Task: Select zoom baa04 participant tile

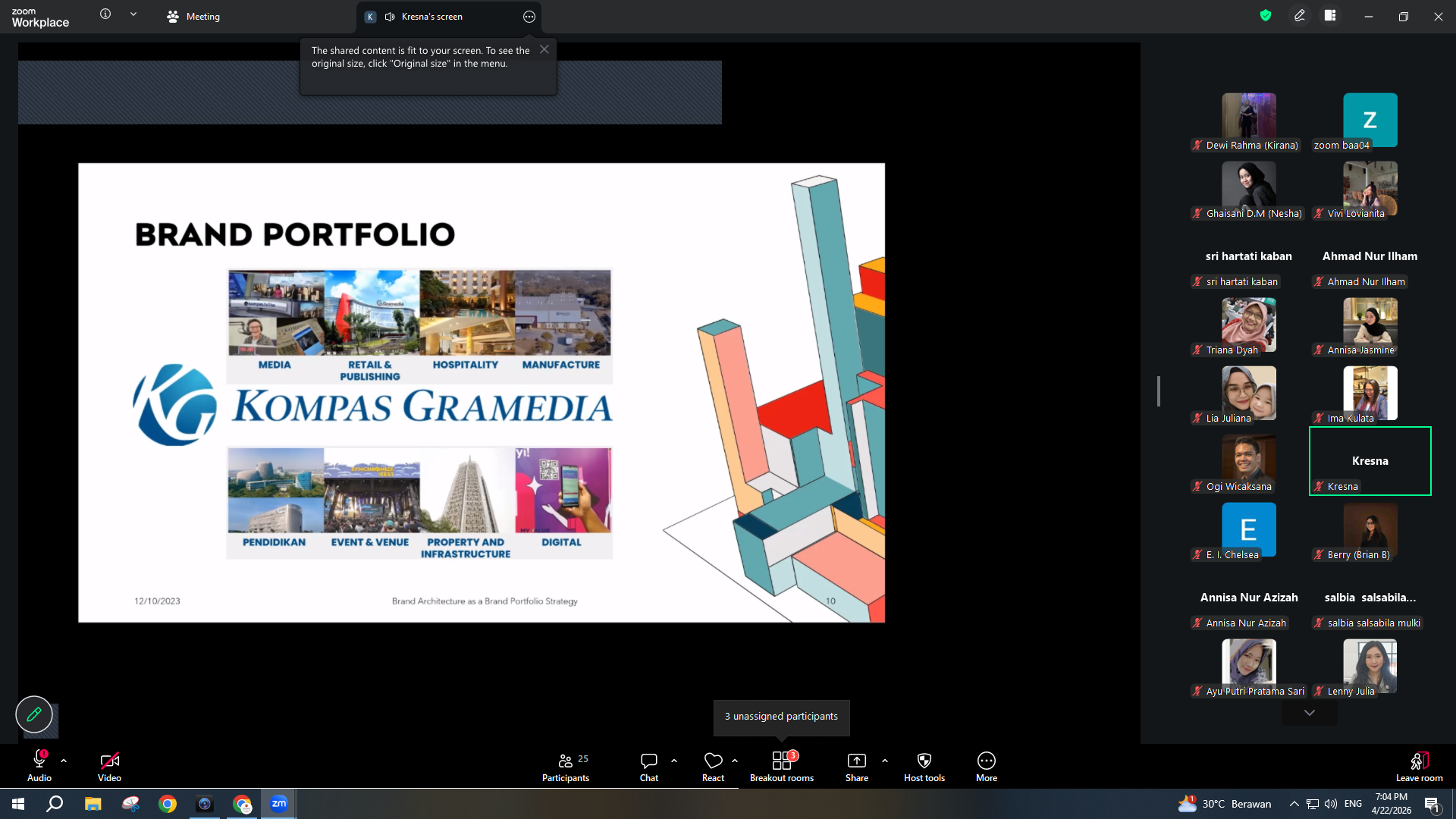Action: (x=1370, y=120)
